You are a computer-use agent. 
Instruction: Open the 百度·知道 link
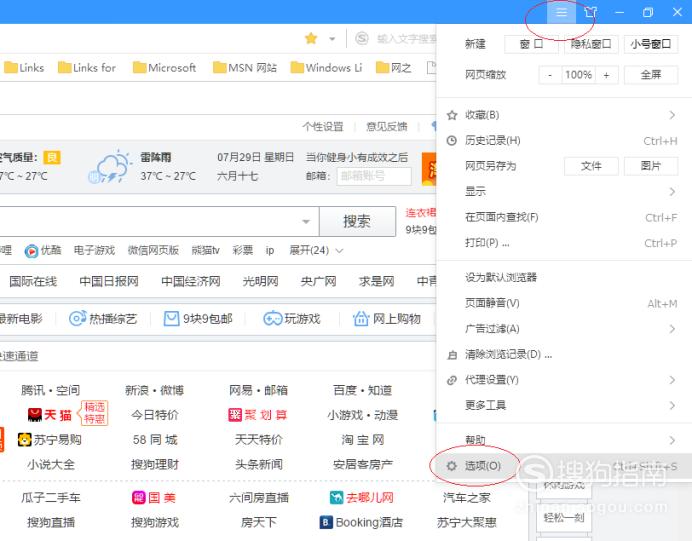pyautogui.click(x=362, y=390)
